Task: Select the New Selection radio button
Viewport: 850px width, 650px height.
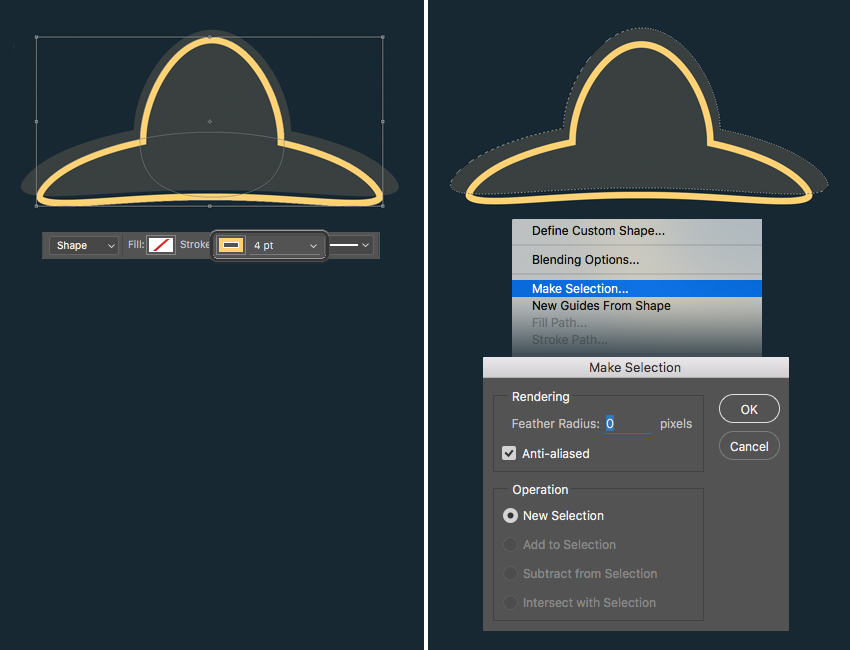Action: pos(511,515)
